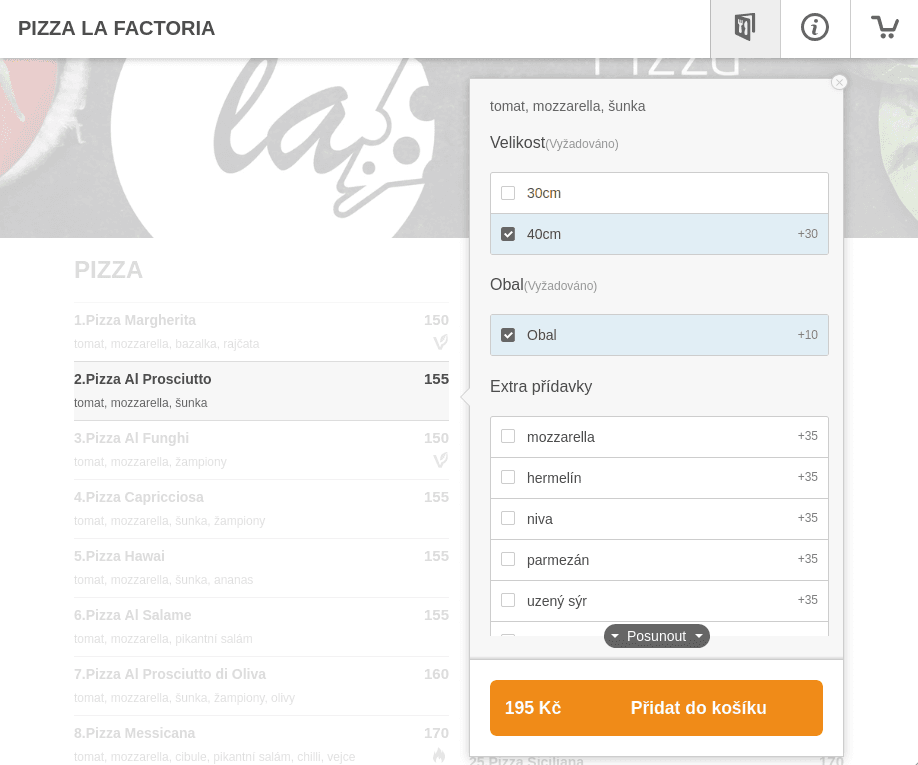This screenshot has width=918, height=765.
Task: Click the info circle icon
Action: pos(815,28)
